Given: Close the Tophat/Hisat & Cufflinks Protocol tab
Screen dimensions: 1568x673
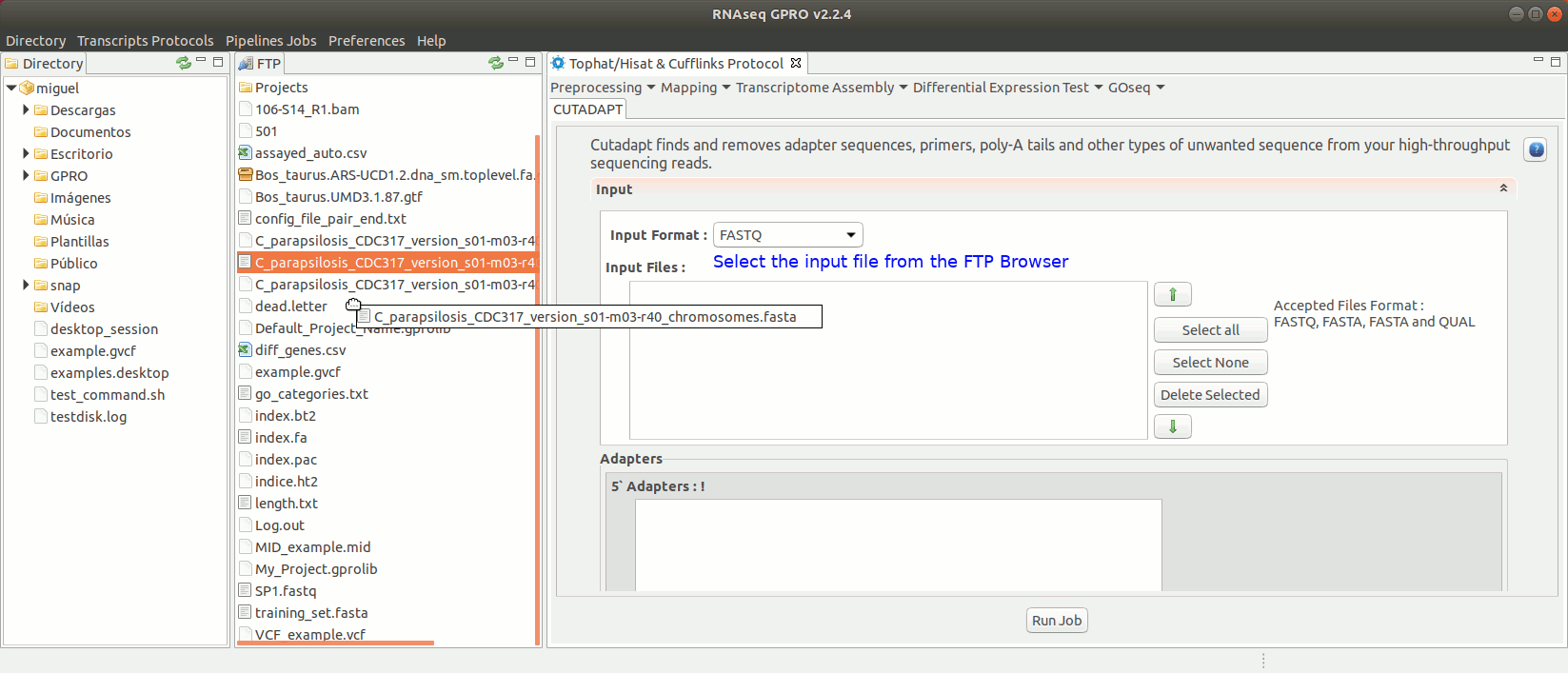Looking at the screenshot, I should pyautogui.click(x=796, y=63).
